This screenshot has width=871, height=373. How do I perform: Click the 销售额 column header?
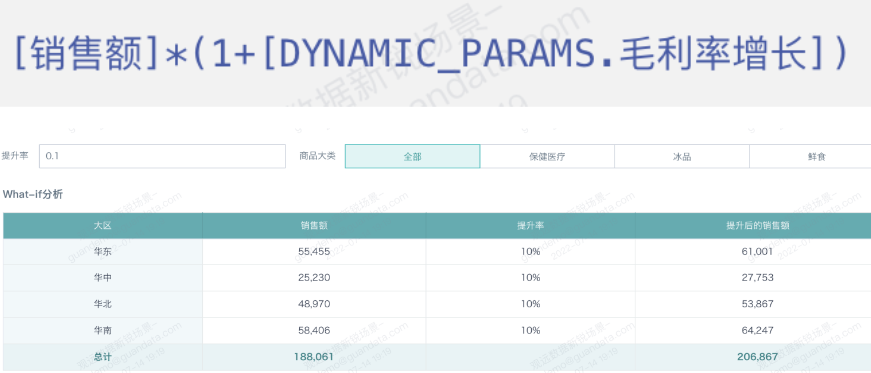[x=314, y=226]
